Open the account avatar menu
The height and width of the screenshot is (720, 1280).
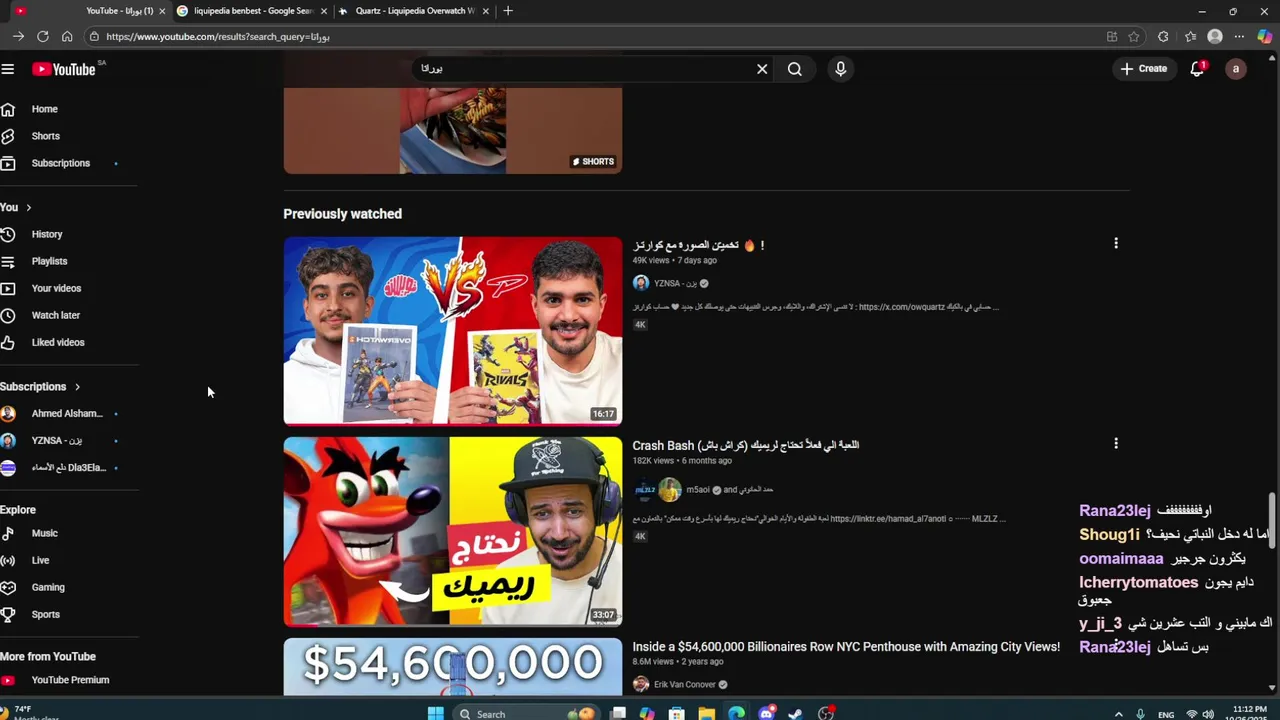pos(1236,69)
